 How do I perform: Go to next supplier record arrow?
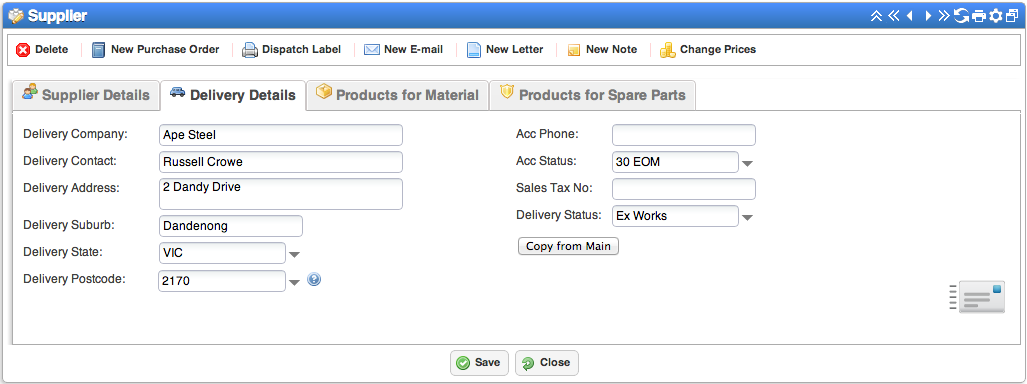pos(927,16)
